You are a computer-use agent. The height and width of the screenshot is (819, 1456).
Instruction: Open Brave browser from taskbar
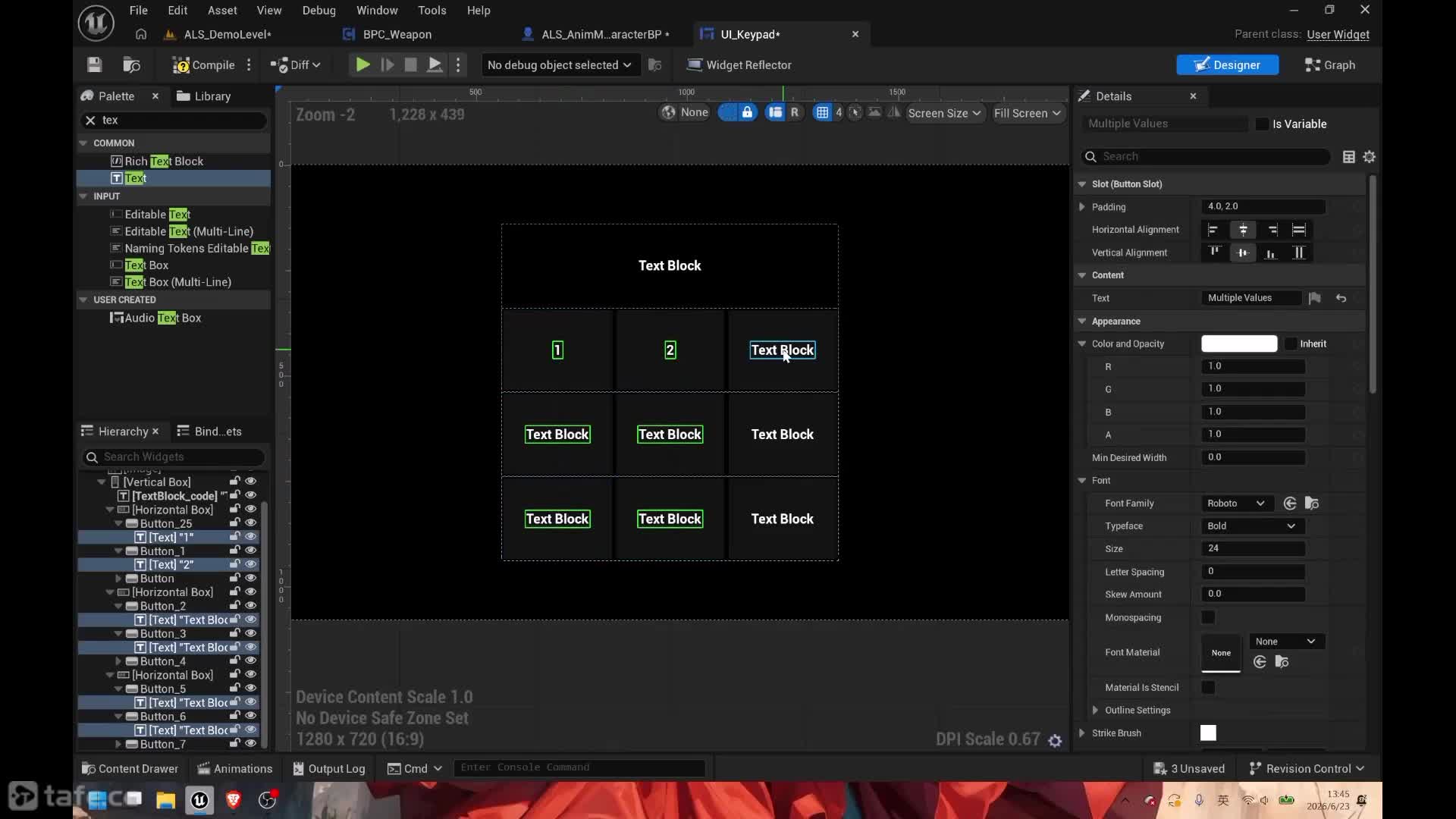point(233,800)
